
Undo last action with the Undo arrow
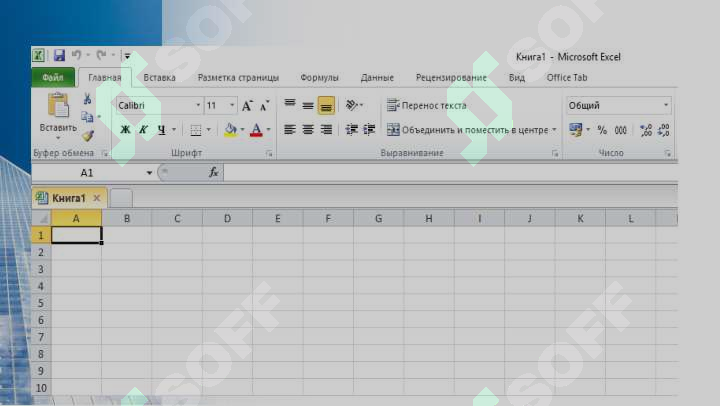tap(76, 55)
